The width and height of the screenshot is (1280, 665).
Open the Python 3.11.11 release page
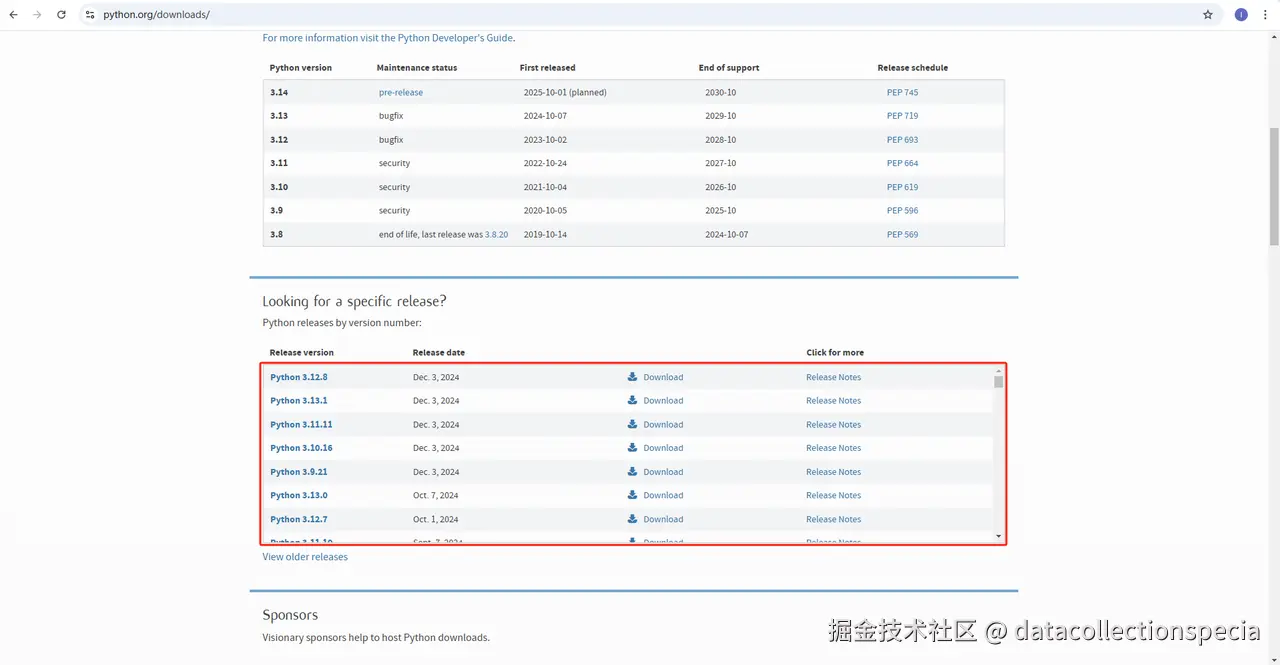[x=301, y=424]
